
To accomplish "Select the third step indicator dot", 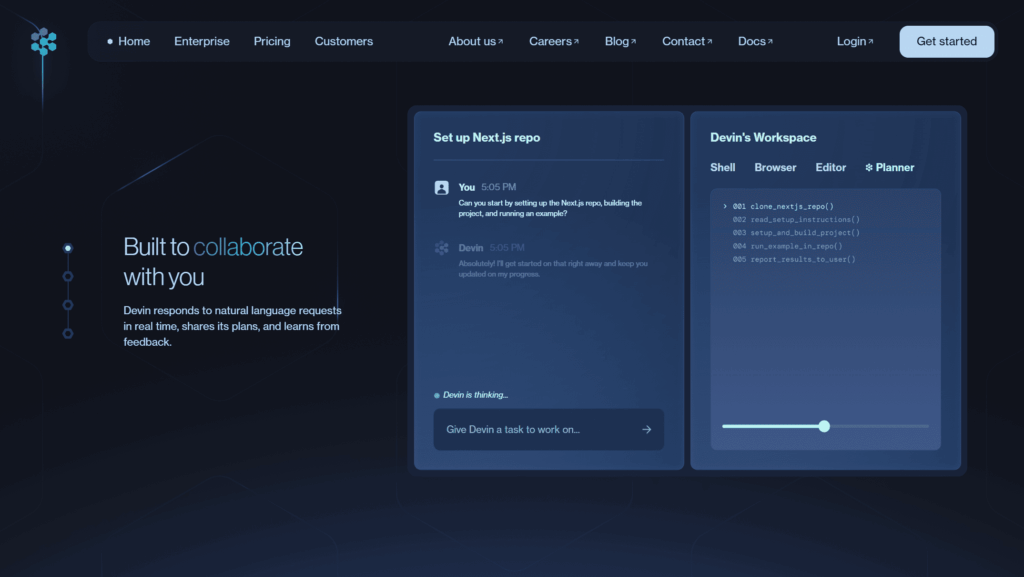I will coord(68,305).
